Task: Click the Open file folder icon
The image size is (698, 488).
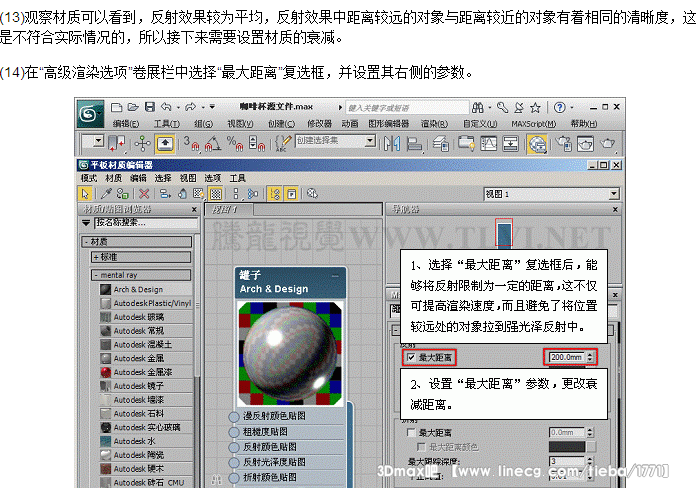Action: coord(133,107)
